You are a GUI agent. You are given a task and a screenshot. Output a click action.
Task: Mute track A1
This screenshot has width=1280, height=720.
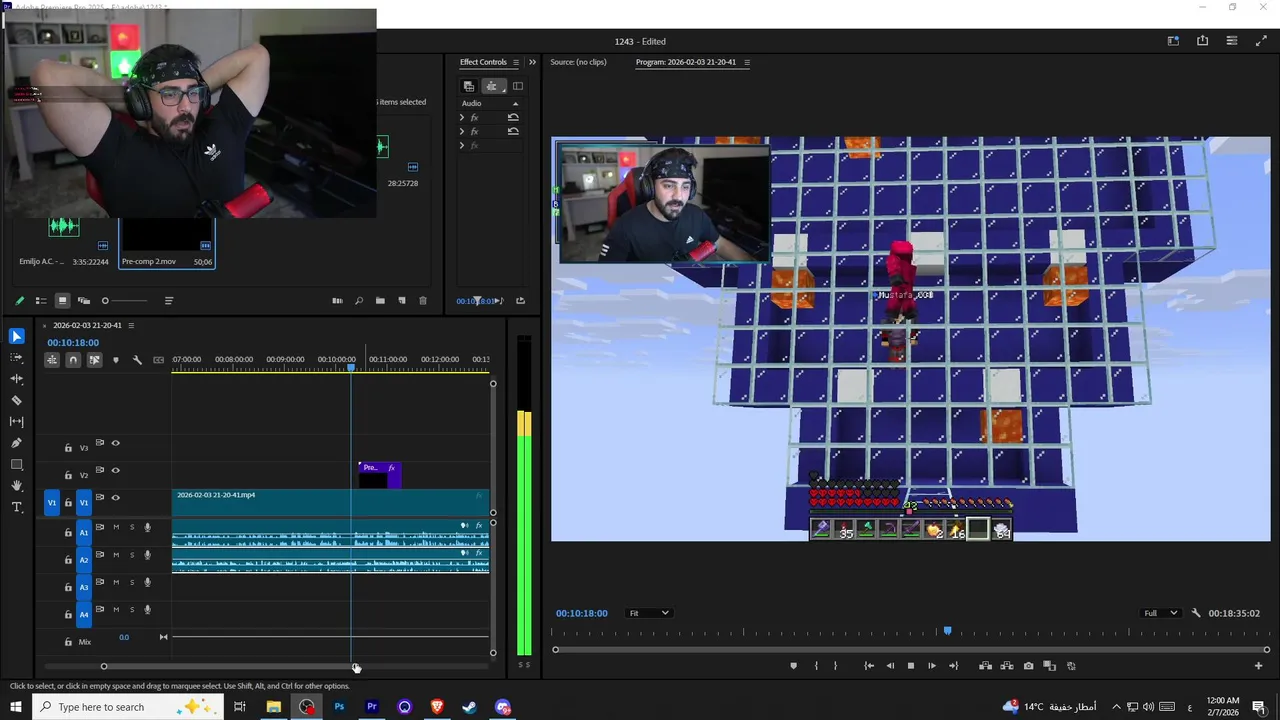[116, 527]
